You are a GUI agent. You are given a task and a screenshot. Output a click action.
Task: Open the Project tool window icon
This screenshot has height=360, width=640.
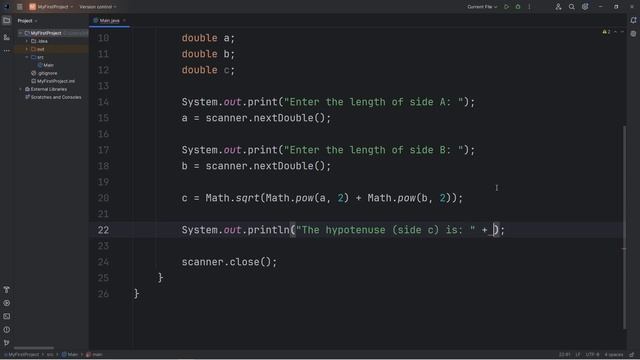coord(7,20)
